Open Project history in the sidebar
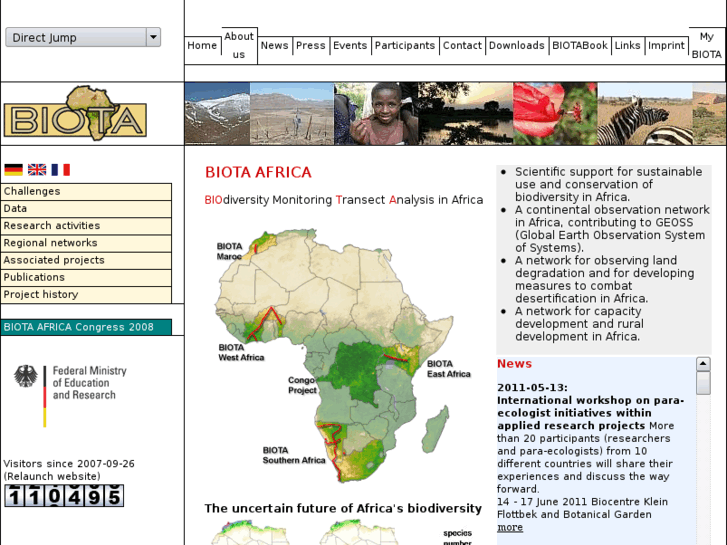This screenshot has height=545, width=727. click(x=86, y=295)
